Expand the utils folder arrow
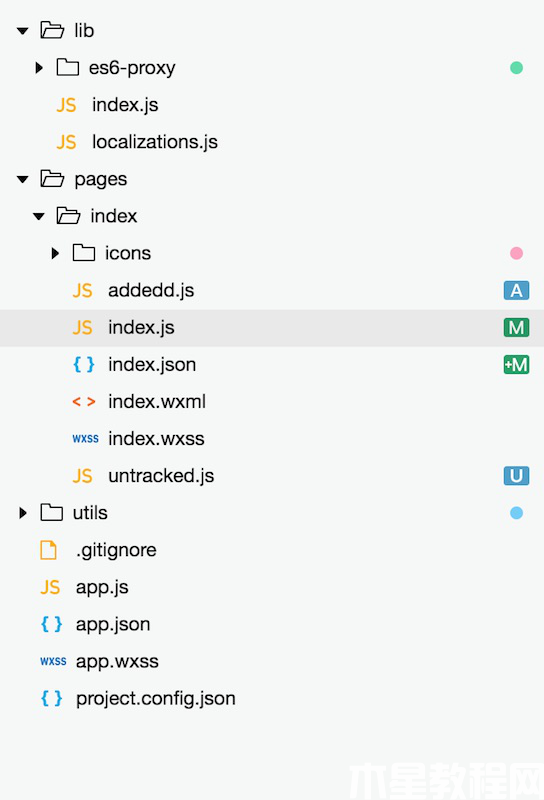544x800 pixels. [22, 513]
